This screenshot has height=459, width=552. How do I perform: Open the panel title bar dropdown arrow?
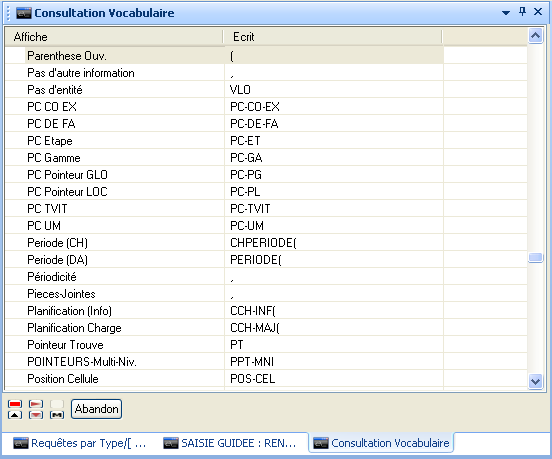[x=506, y=13]
